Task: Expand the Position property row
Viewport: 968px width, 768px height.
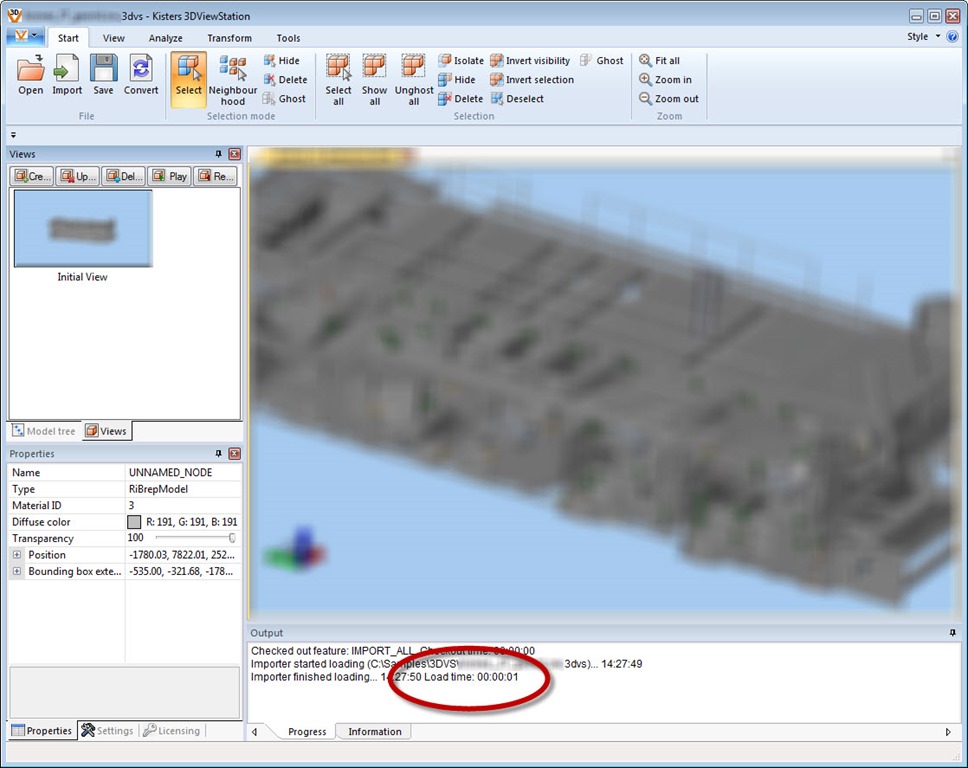Action: point(17,555)
